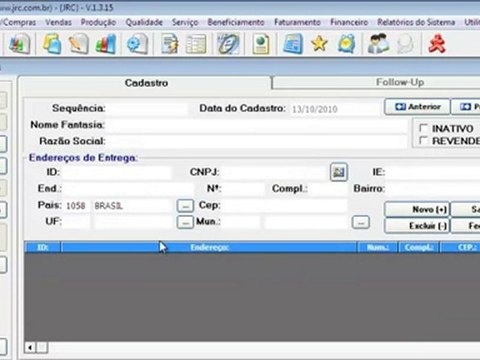Click the Compl. input field
Image resolution: width=480 pixels, height=360 pixels.
327,189
